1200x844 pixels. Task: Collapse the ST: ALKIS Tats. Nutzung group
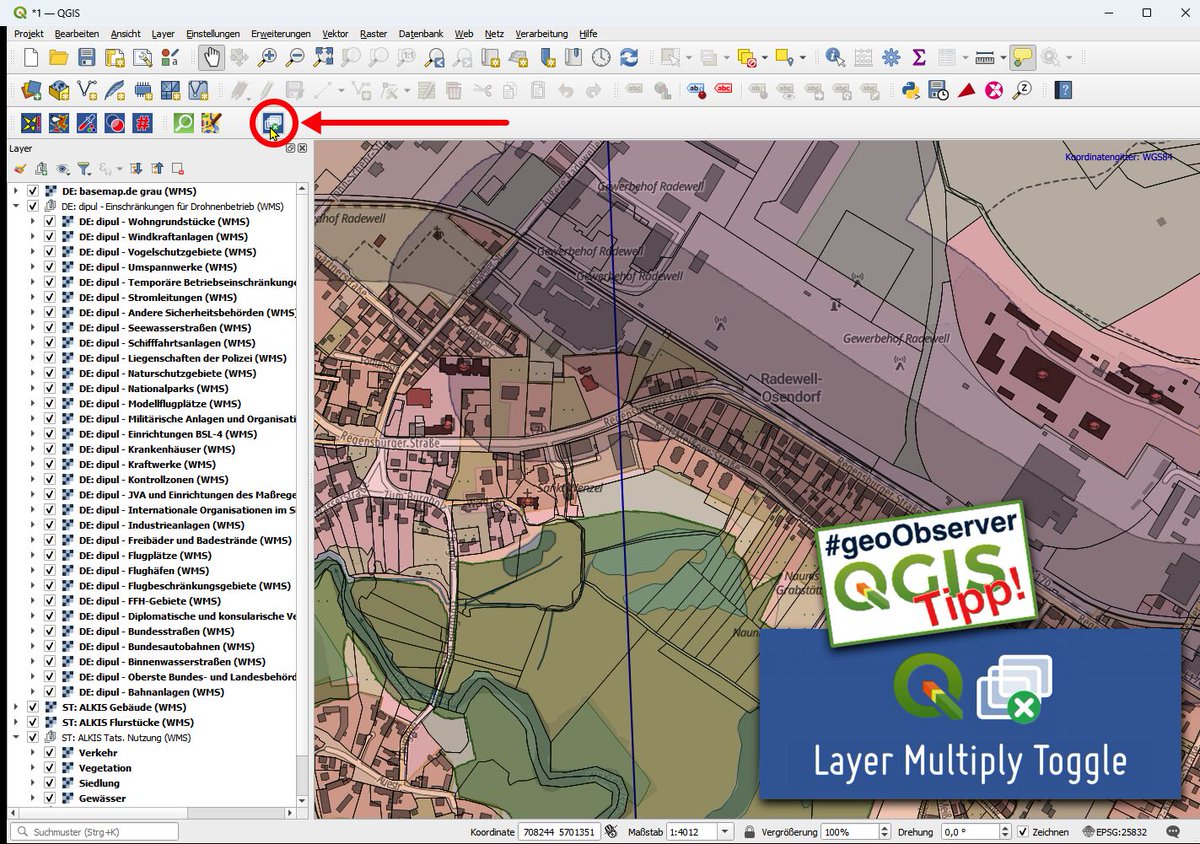click(16, 738)
